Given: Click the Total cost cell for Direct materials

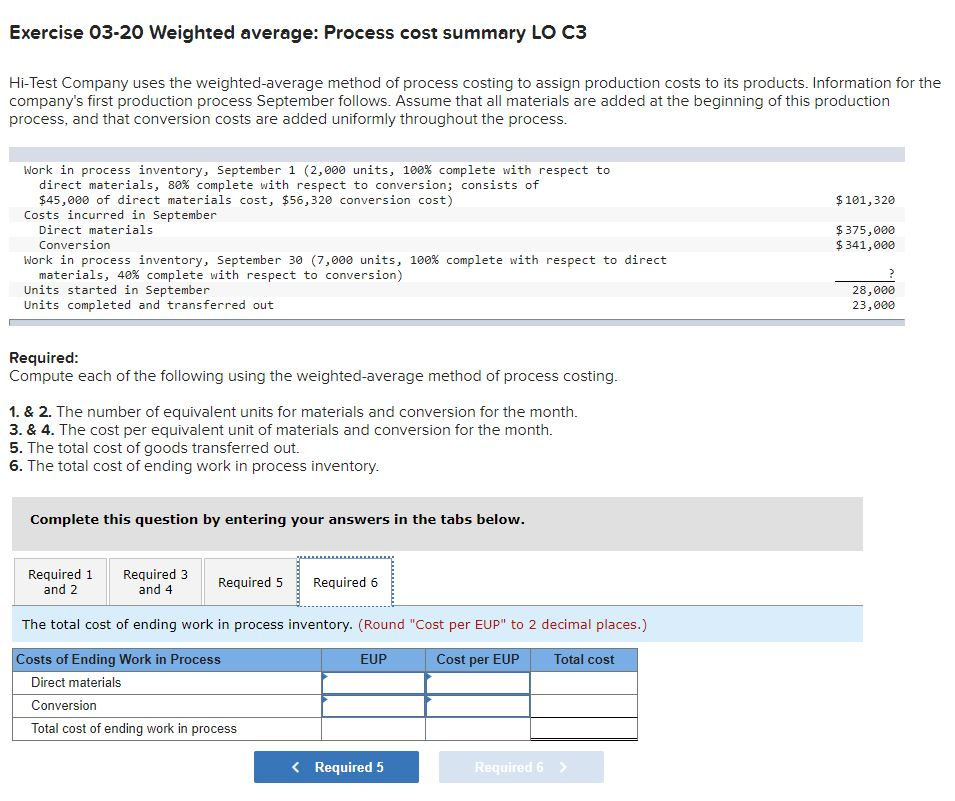Looking at the screenshot, I should pos(584,683).
